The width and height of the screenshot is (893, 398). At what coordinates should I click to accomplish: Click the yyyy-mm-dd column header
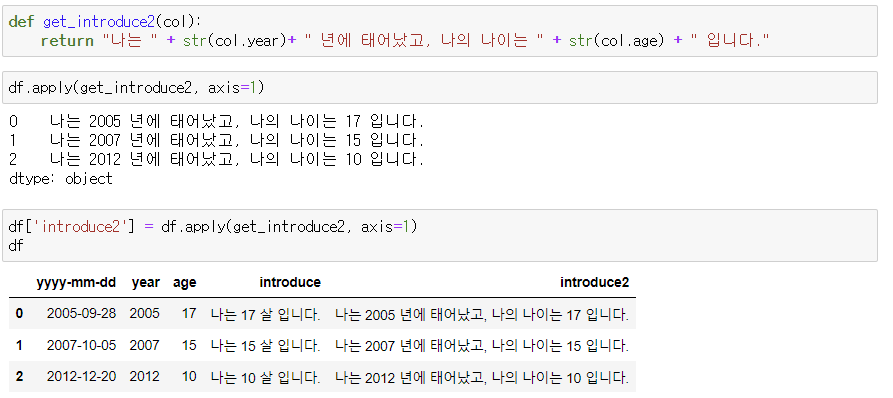coord(76,283)
